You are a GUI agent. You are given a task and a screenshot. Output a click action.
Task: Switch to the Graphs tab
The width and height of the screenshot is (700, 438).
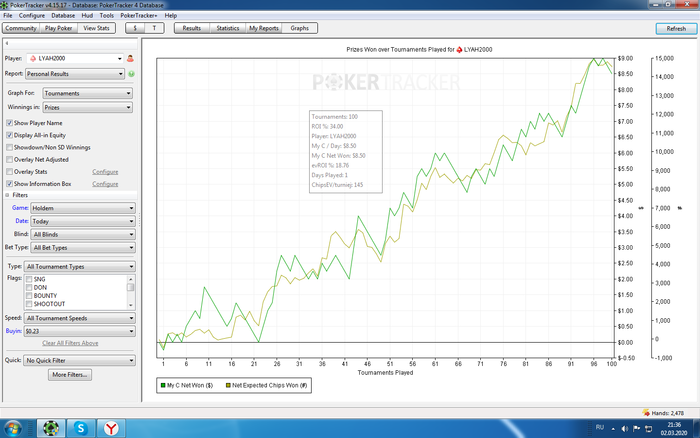300,28
